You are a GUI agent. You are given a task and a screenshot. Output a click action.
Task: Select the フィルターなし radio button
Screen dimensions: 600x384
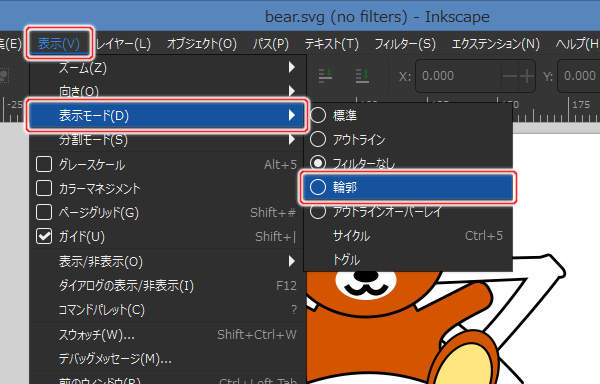pos(318,163)
